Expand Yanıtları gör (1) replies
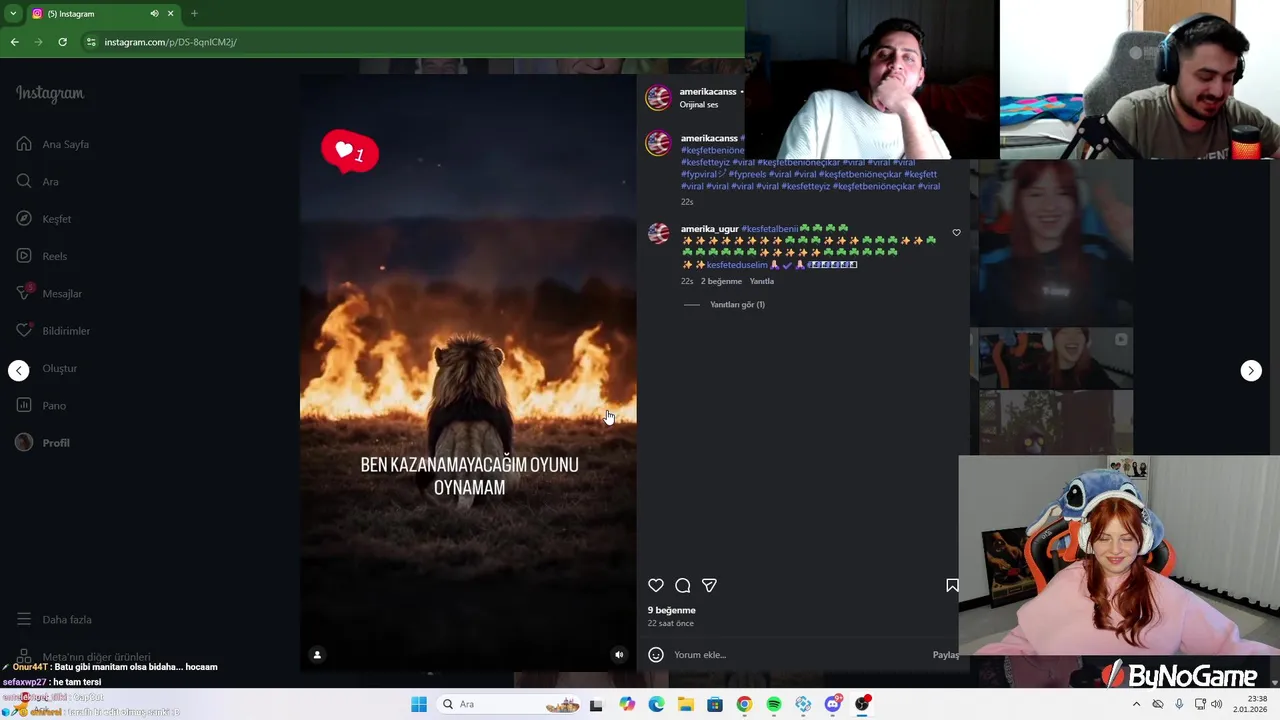The image size is (1280, 720). (x=737, y=305)
